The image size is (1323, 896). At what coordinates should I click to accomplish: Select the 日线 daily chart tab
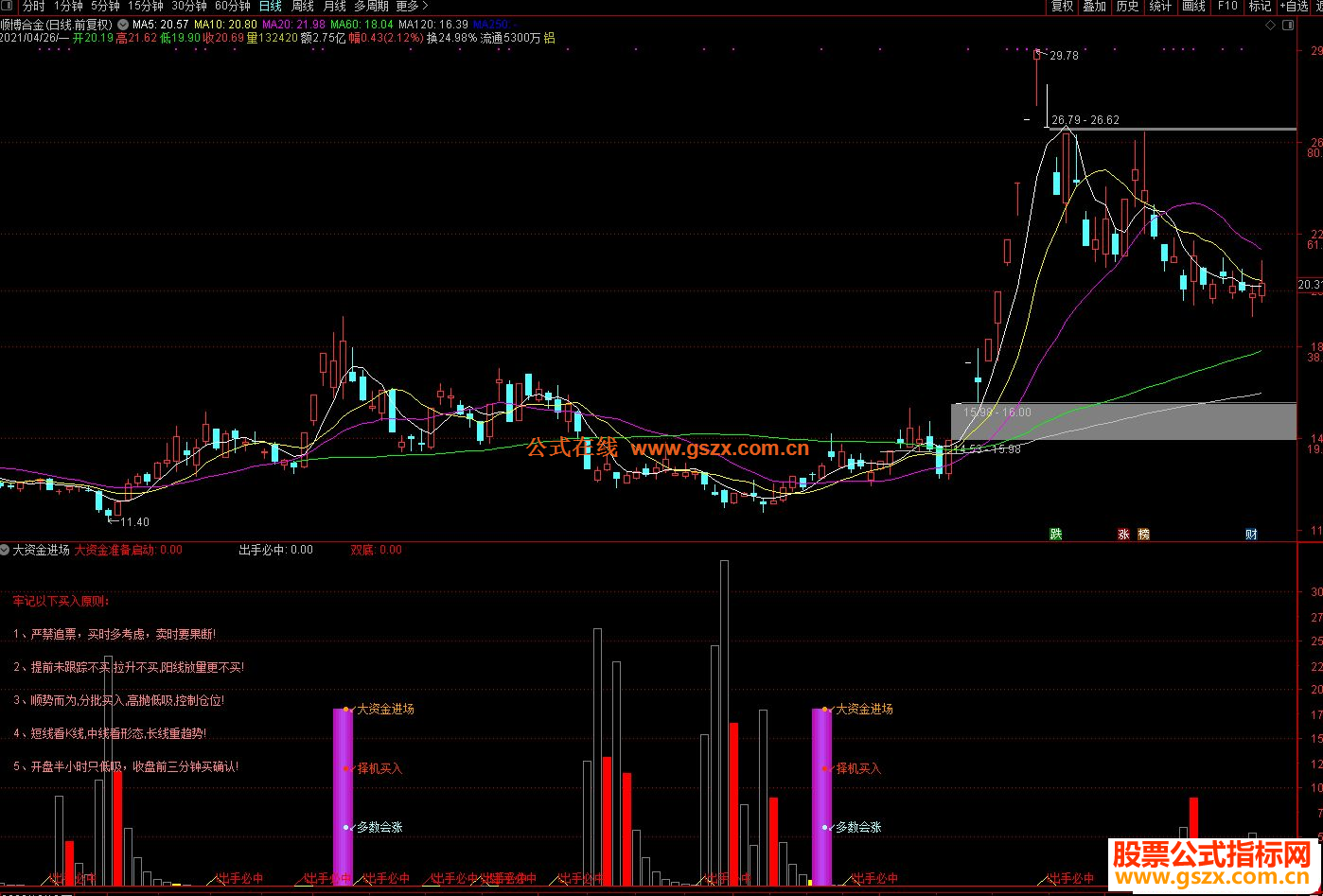(x=270, y=6)
